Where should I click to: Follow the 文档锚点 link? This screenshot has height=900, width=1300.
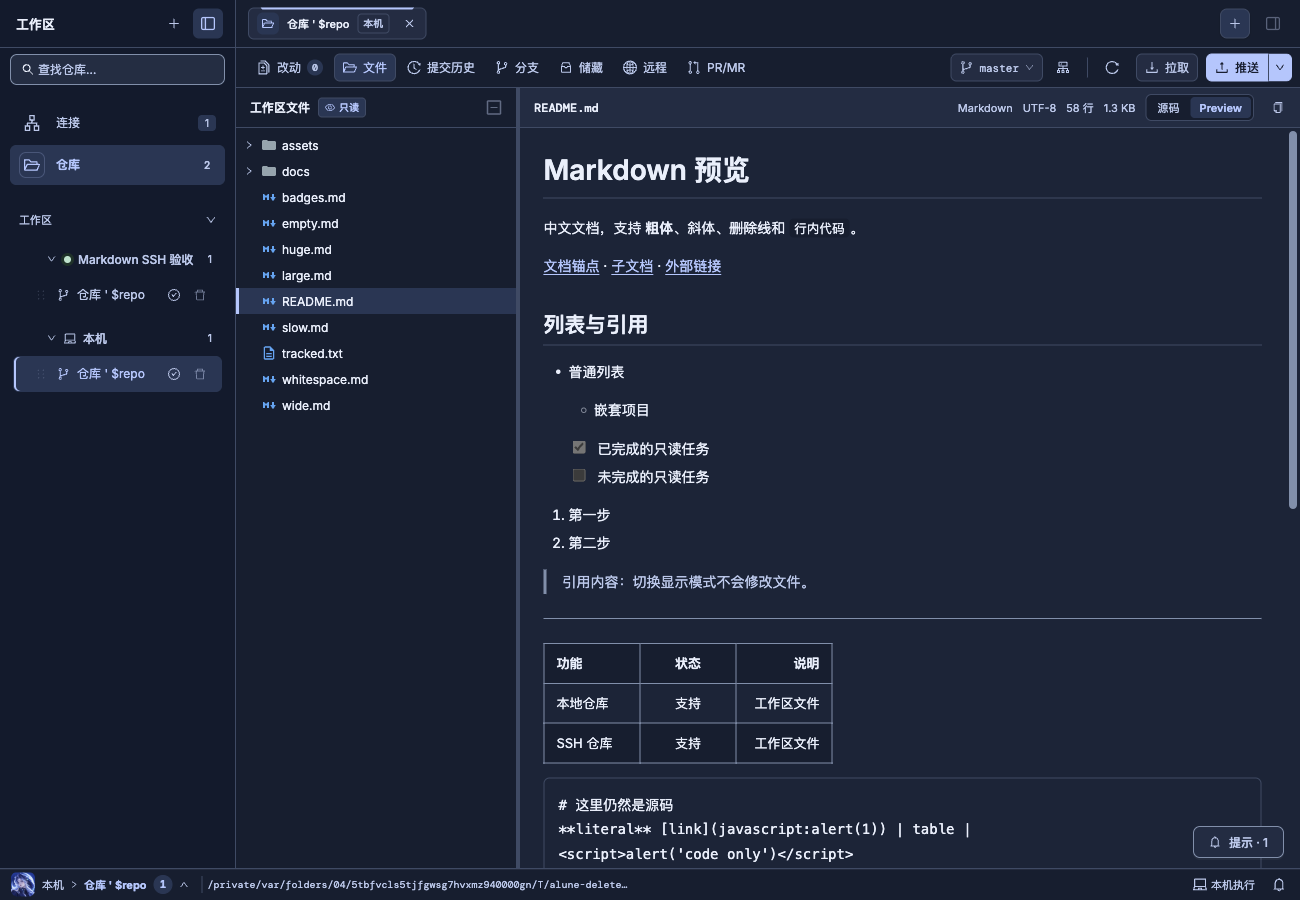tap(571, 266)
